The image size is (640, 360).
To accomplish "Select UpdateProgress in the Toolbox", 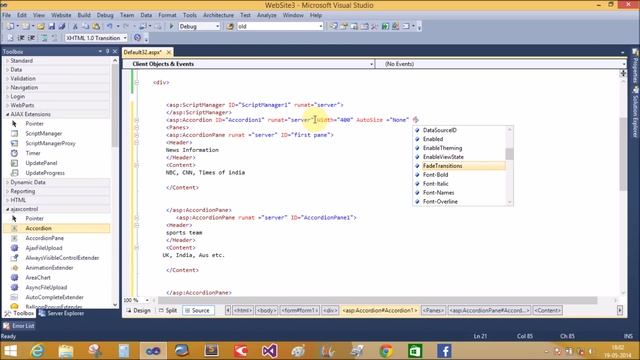I will [x=45, y=173].
